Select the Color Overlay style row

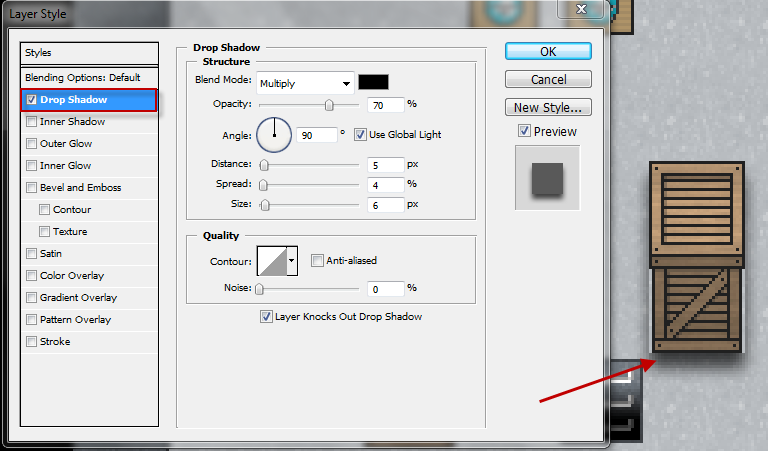point(89,276)
